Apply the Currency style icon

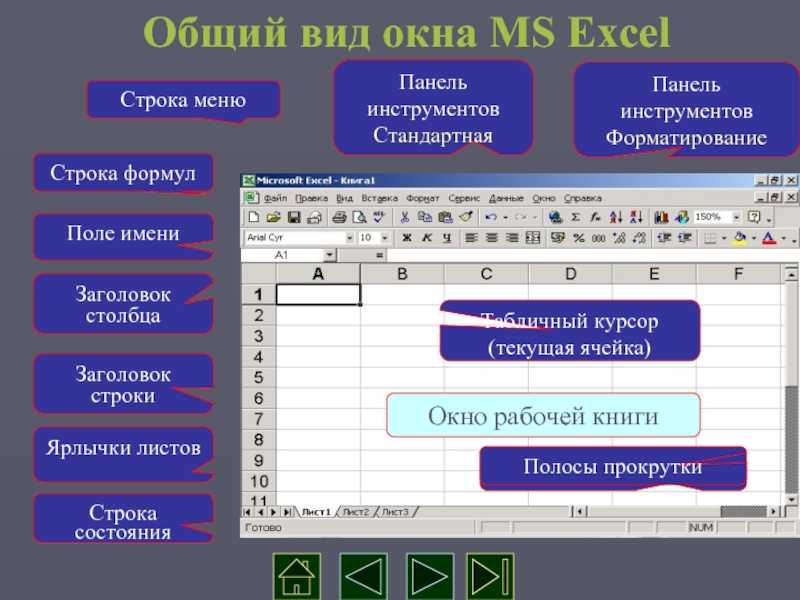(x=558, y=238)
